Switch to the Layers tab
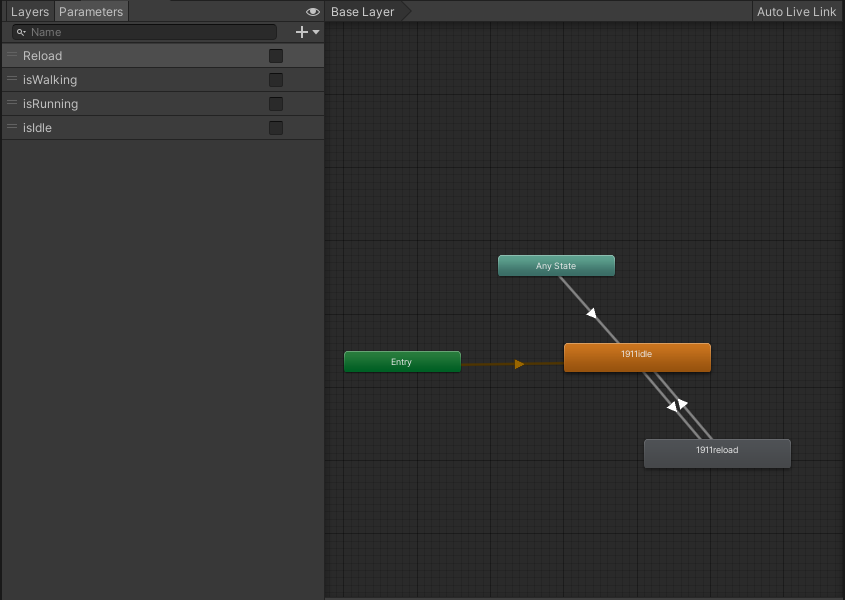Screen dimensions: 845x600 pyautogui.click(x=29, y=11)
